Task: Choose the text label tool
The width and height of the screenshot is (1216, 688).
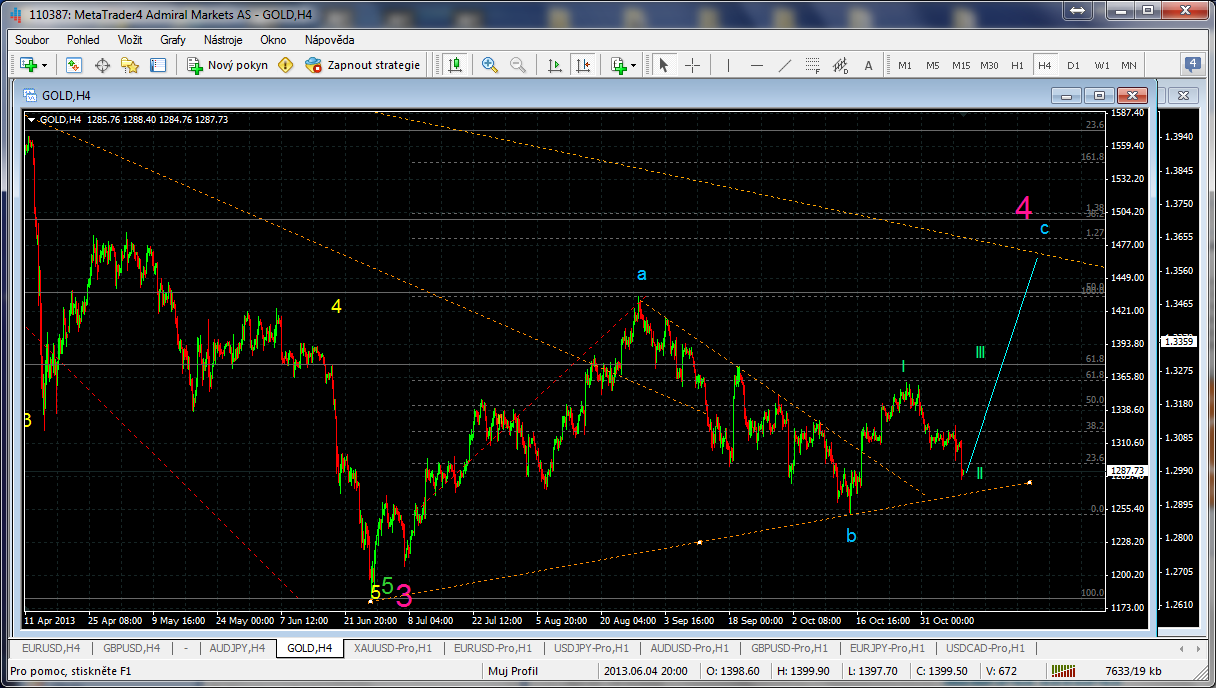Action: coord(868,65)
